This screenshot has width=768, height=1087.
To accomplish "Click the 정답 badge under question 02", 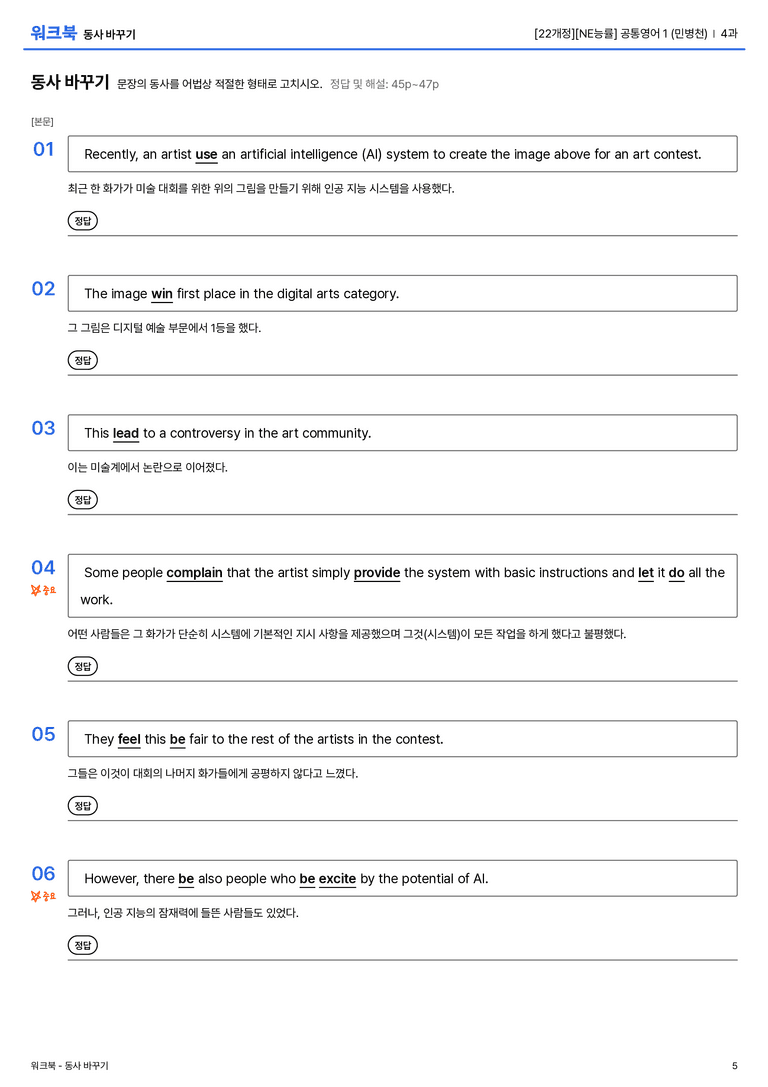I will click(x=82, y=360).
